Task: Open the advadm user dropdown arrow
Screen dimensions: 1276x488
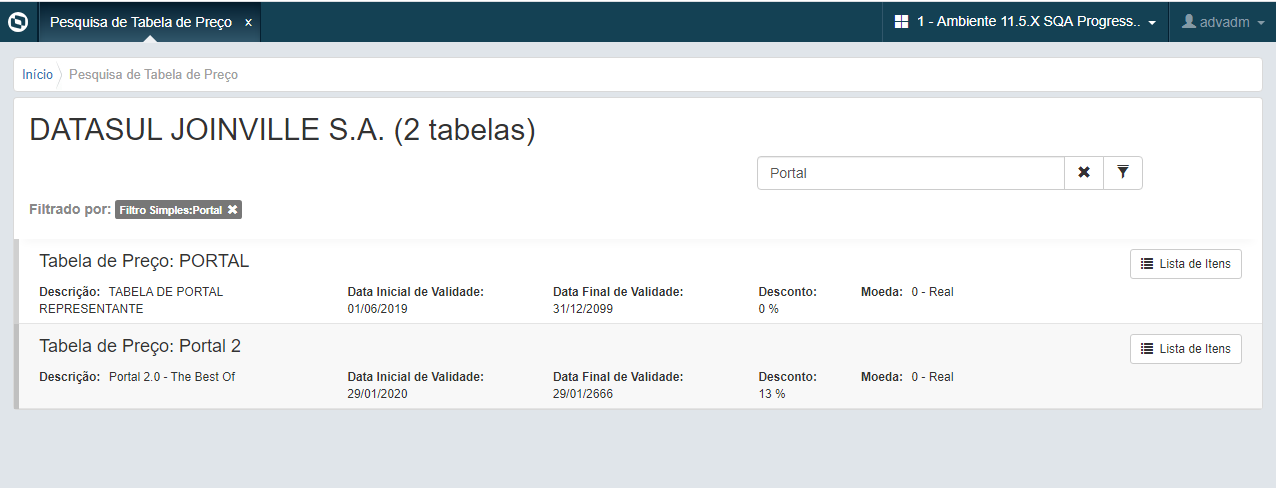Action: coord(1261,23)
